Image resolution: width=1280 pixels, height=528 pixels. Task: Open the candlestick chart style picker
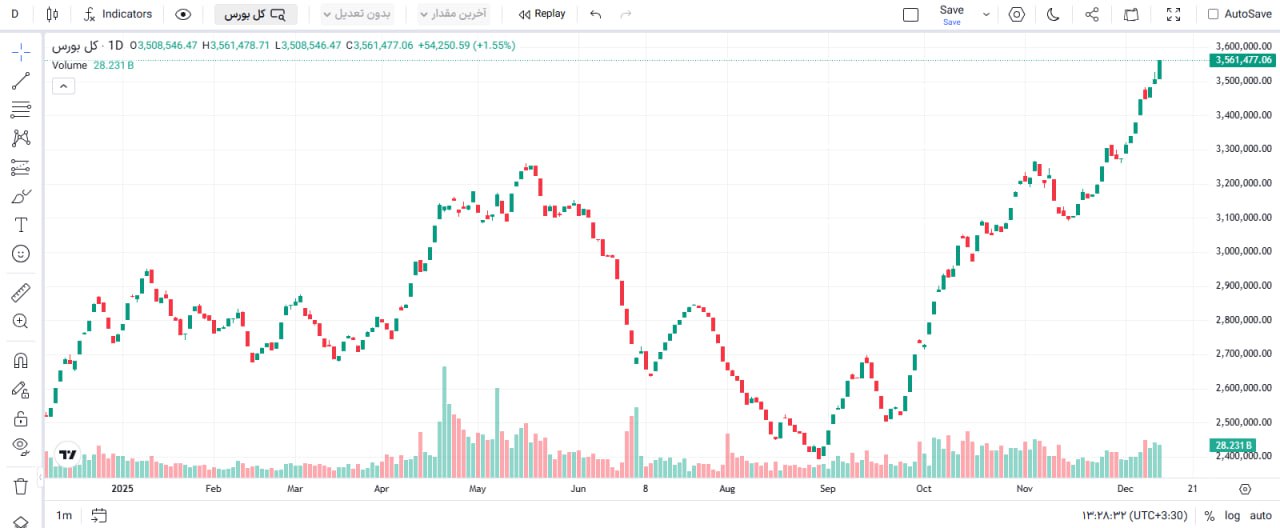52,14
